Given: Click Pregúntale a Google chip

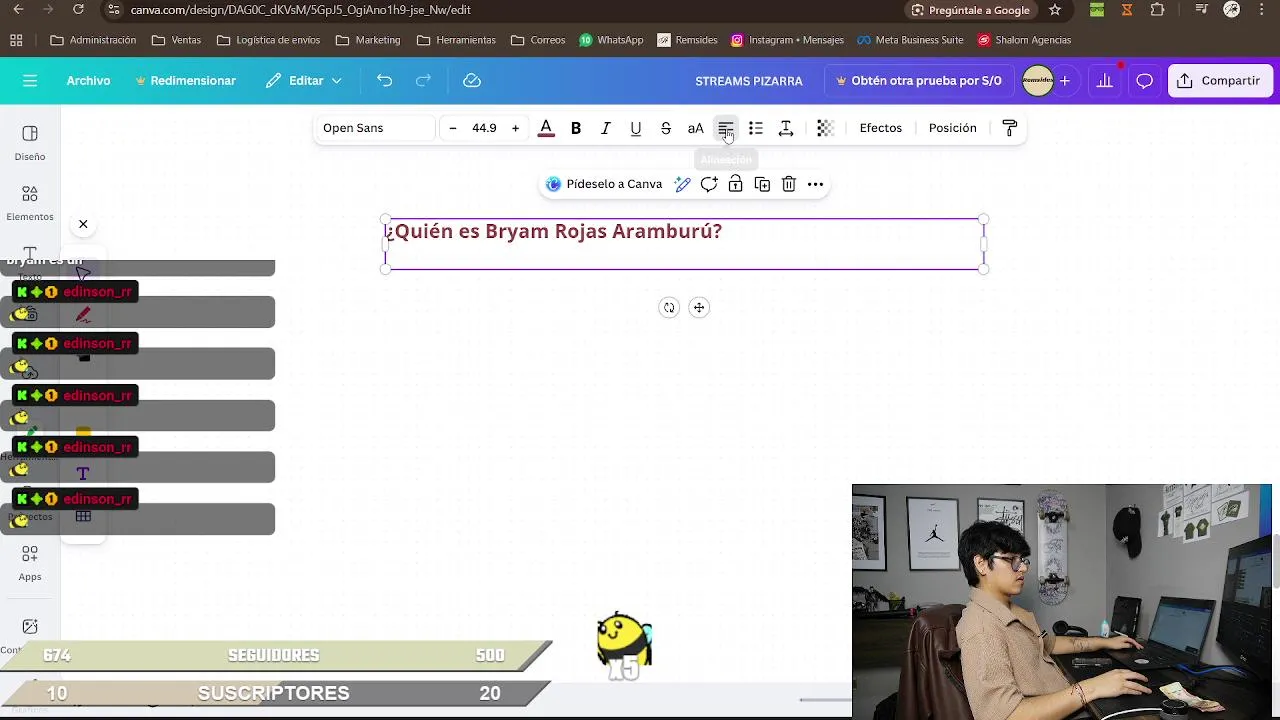Looking at the screenshot, I should point(970,10).
